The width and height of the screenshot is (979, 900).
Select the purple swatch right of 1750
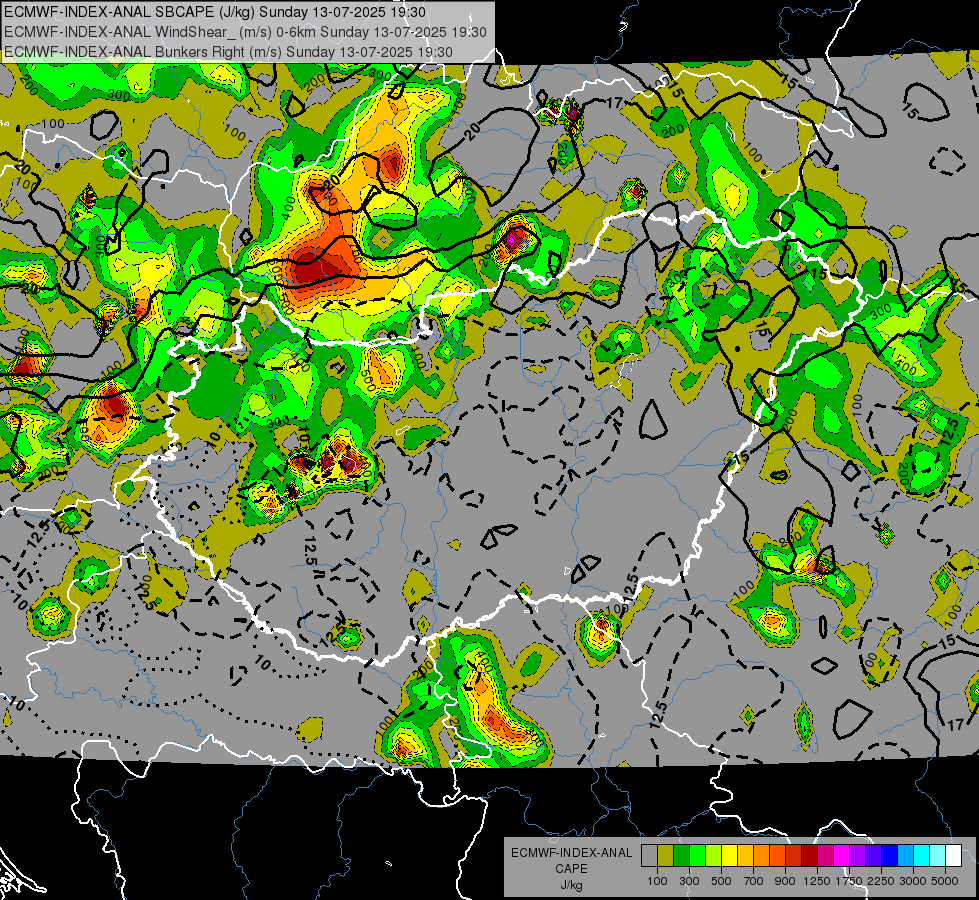pos(857,856)
